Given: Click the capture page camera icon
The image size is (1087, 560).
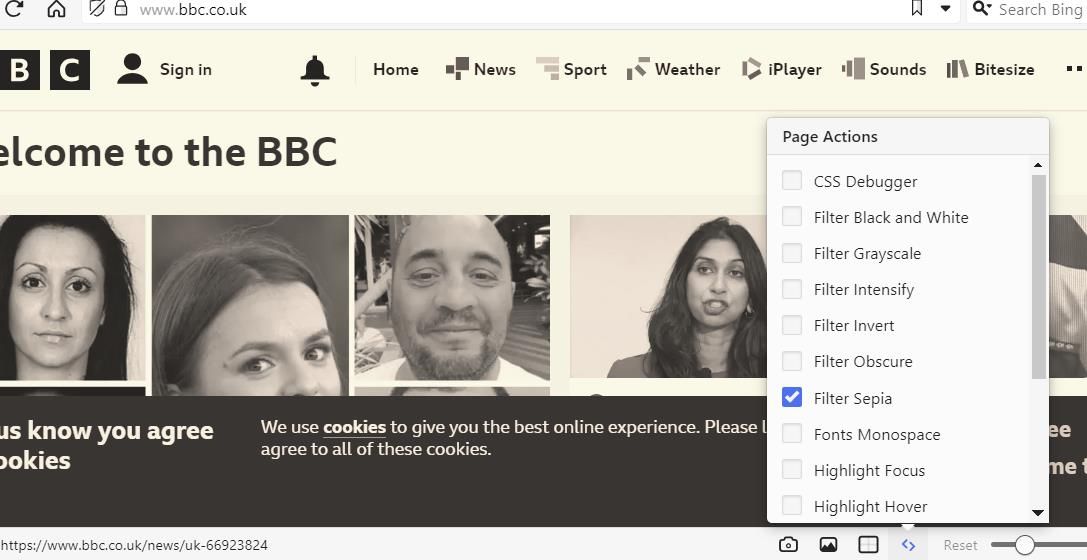Looking at the screenshot, I should pyautogui.click(x=788, y=545).
